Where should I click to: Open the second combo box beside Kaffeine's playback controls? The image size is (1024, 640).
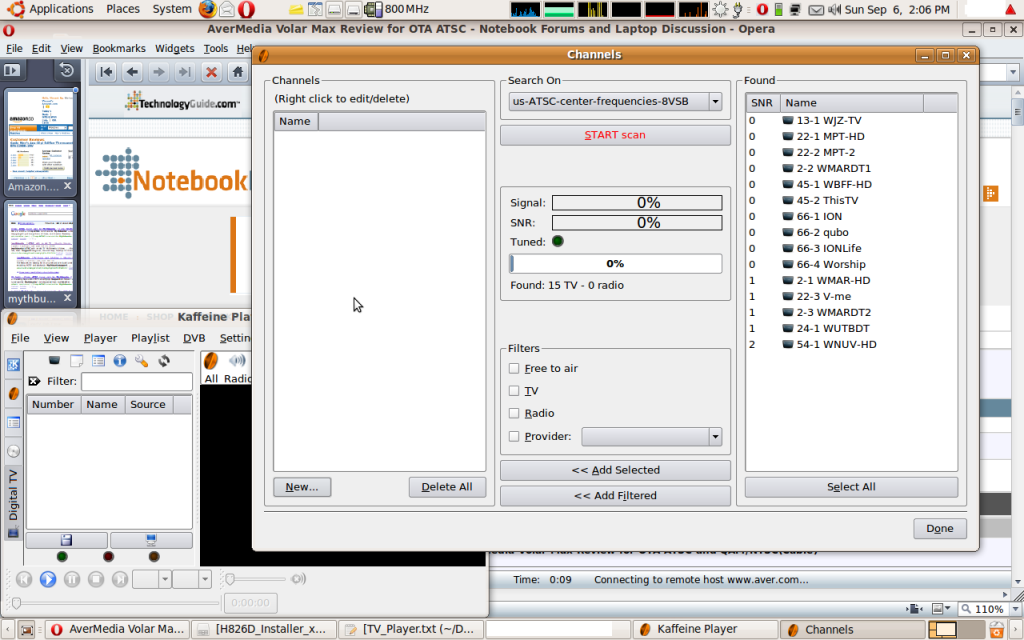(192, 579)
